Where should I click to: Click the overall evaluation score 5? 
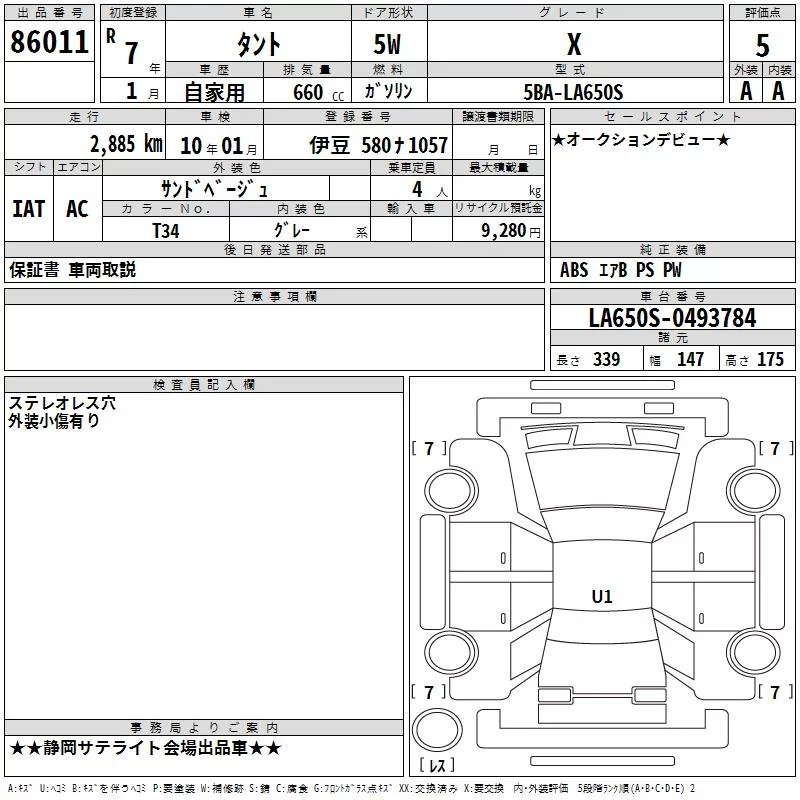(x=763, y=45)
